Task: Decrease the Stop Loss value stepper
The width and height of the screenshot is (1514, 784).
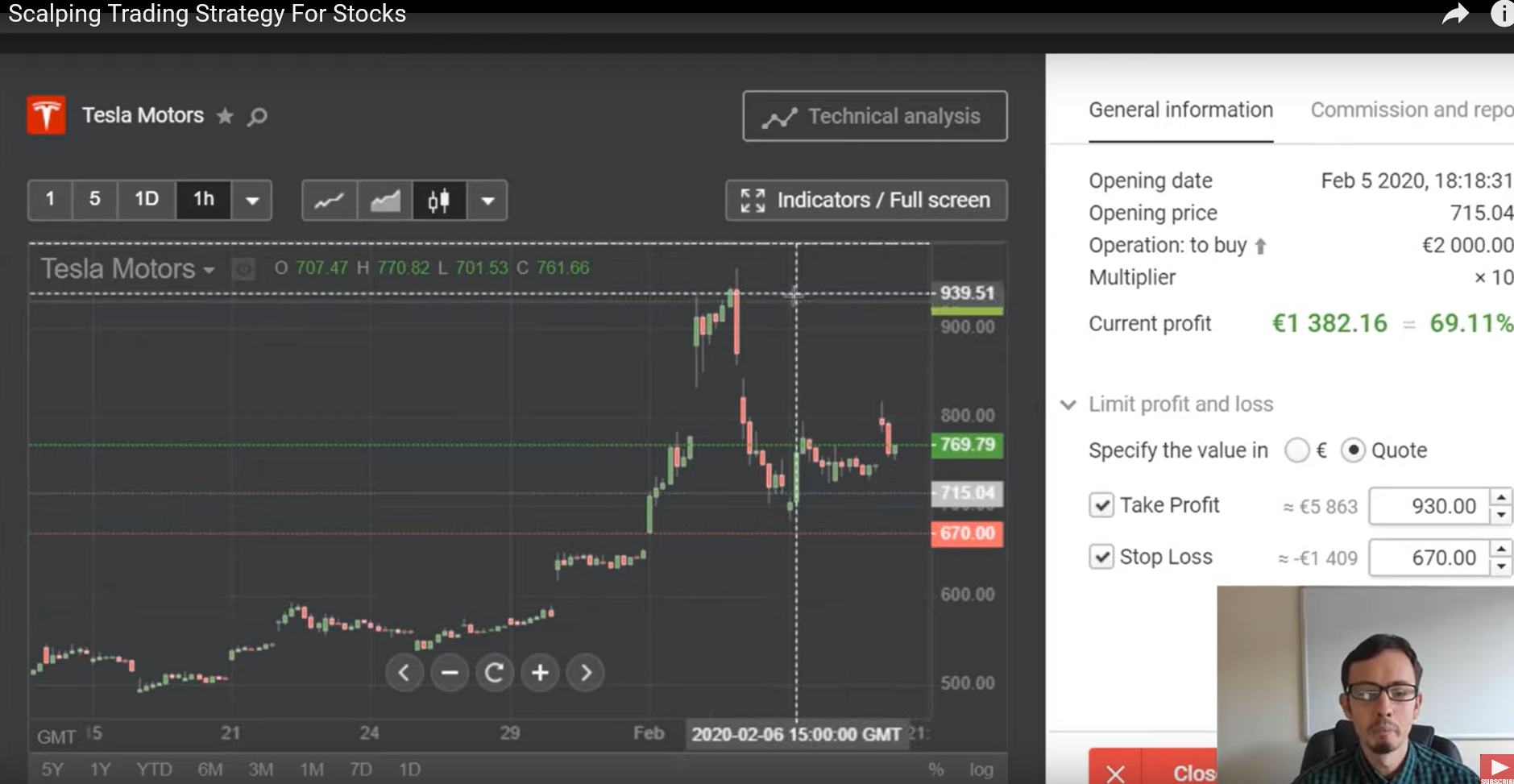Action: click(1500, 567)
